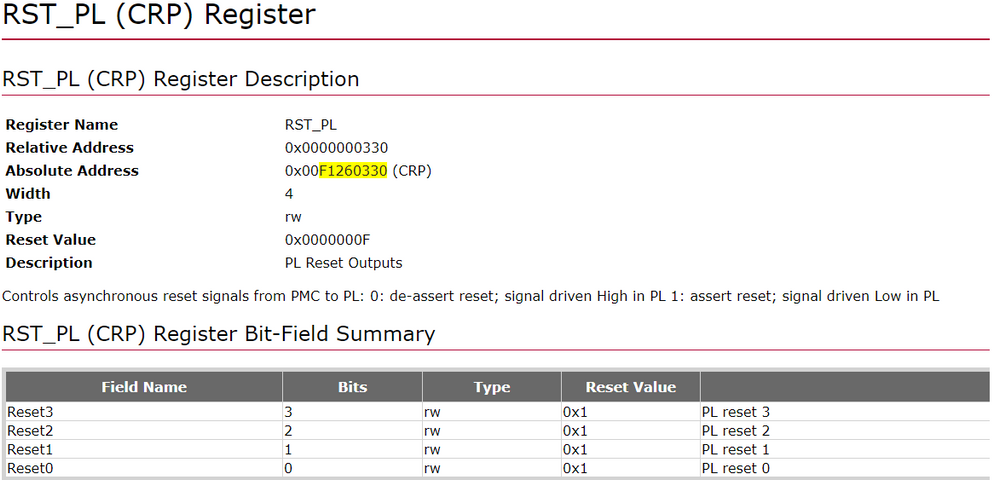Click the 'Field Name' column header
The height and width of the screenshot is (480, 999).
click(x=145, y=387)
